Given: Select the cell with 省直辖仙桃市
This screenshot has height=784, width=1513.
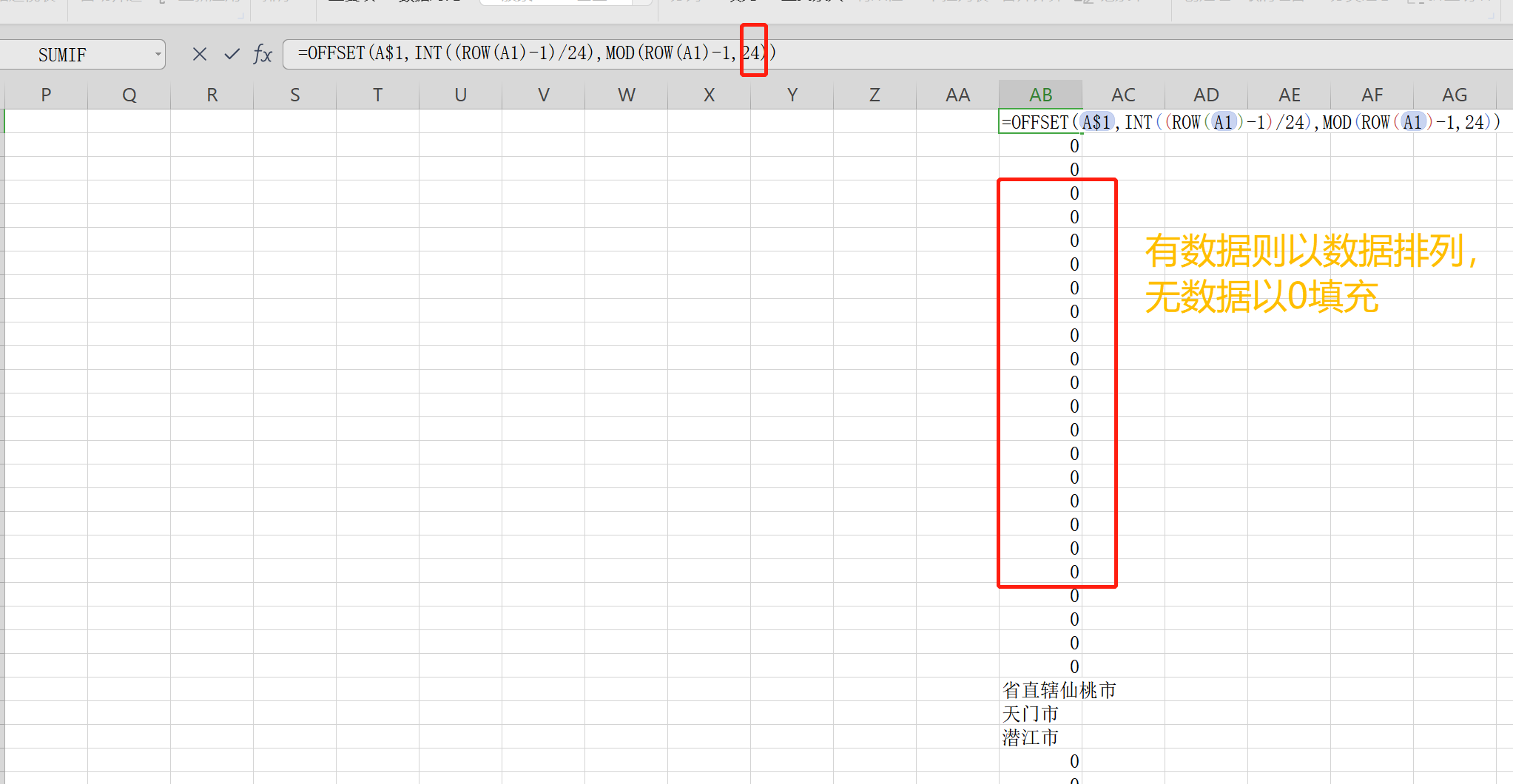Looking at the screenshot, I should pyautogui.click(x=1040, y=689).
